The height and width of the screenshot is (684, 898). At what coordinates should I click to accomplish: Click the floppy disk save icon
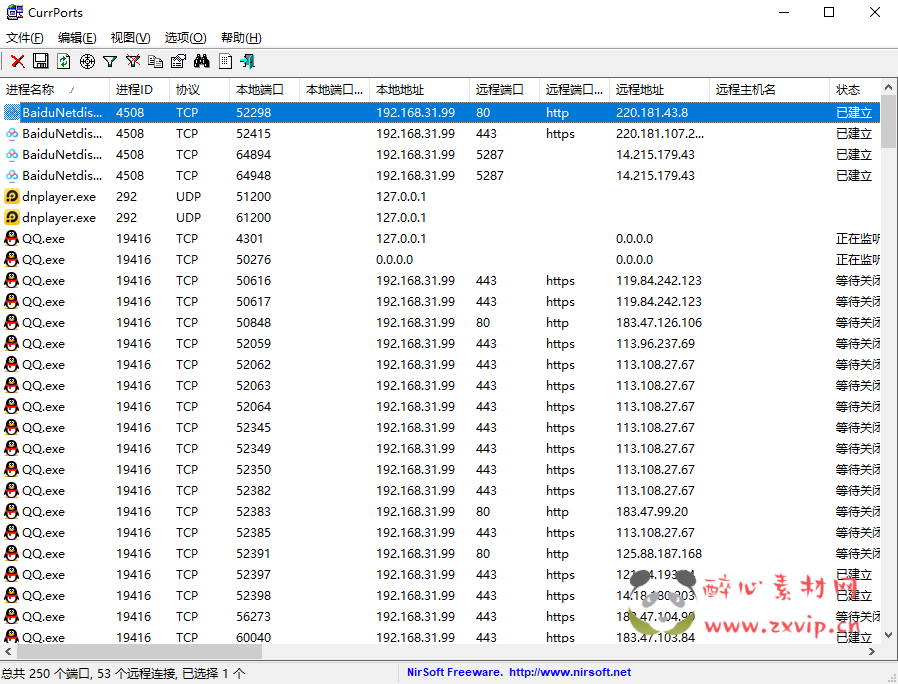41,62
